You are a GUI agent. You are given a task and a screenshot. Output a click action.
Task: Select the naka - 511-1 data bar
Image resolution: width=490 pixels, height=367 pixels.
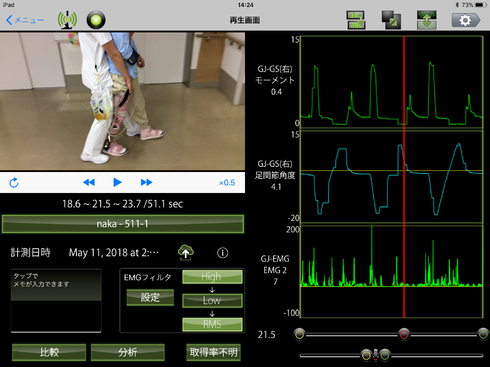coord(123,224)
